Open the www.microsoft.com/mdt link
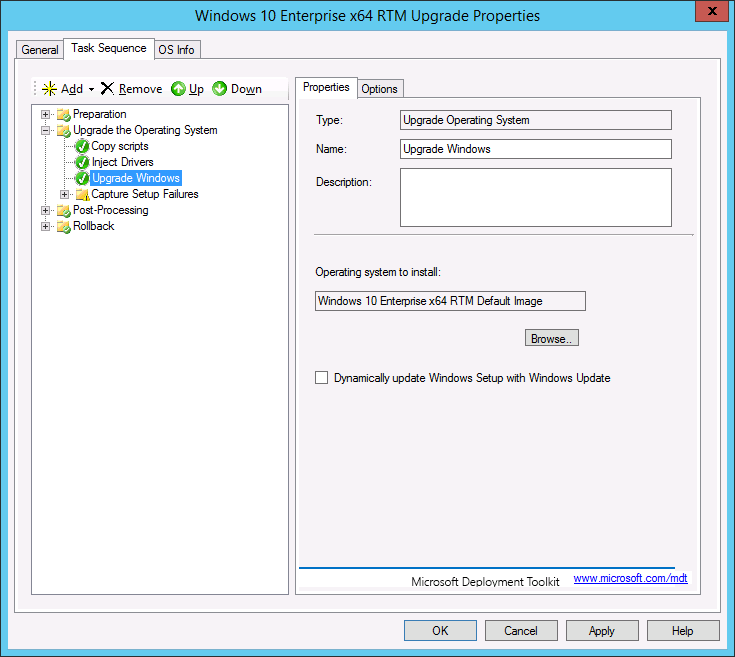Screen dimensions: 735x657 630,578
